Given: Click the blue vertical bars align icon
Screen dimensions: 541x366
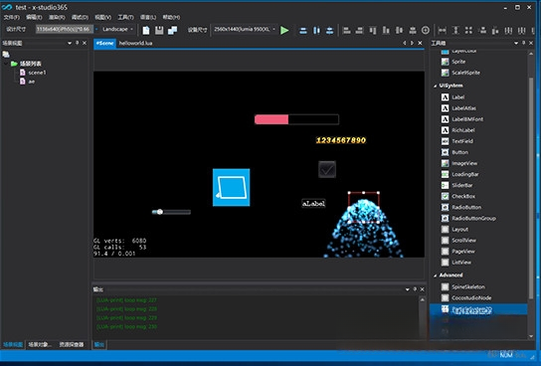Looking at the screenshot, I should 316,30.
